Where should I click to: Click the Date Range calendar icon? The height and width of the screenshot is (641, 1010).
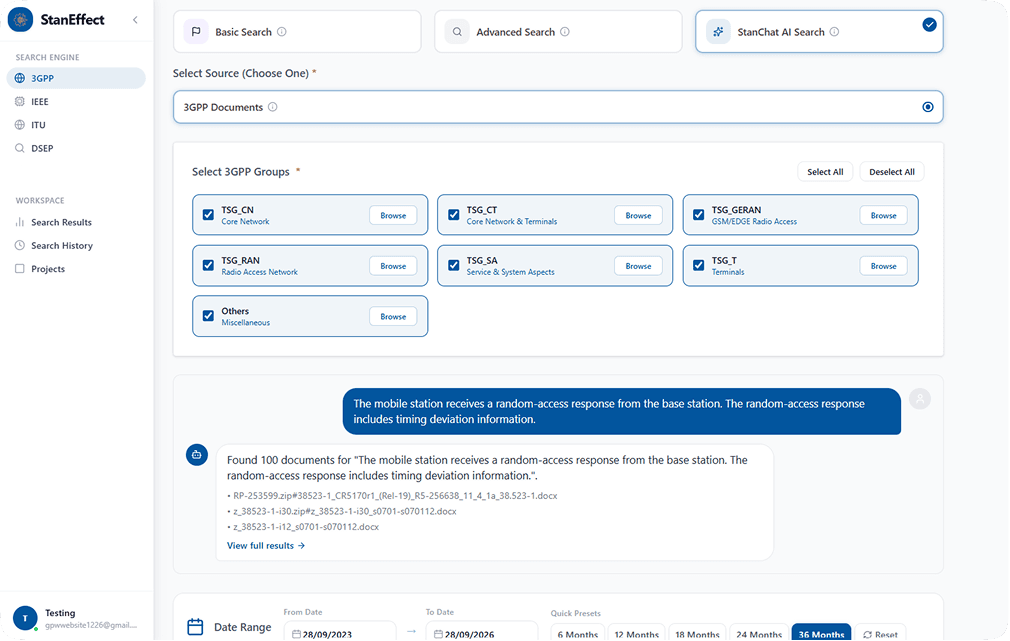pos(195,627)
